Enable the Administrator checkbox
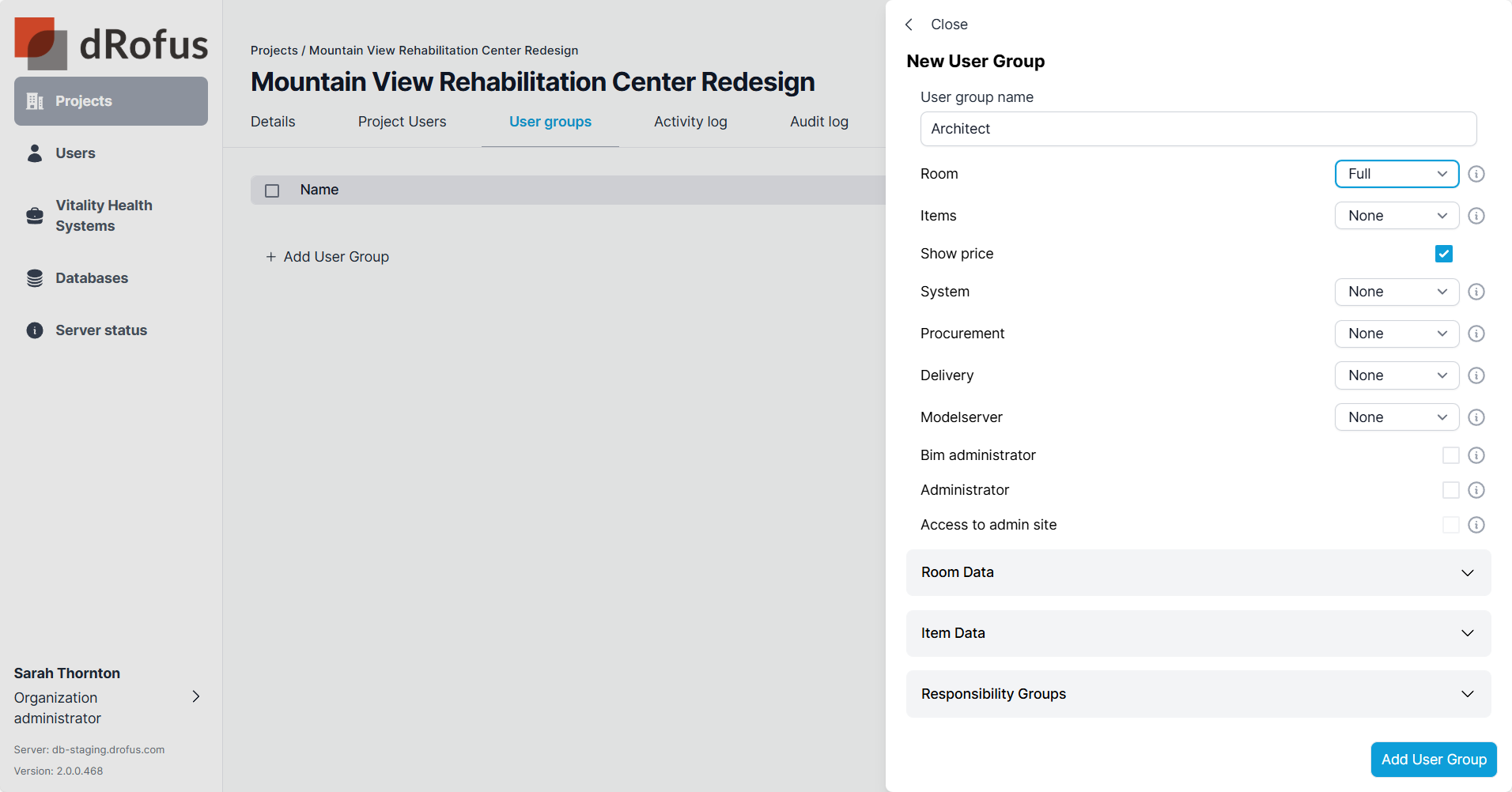The image size is (1512, 792). click(x=1450, y=490)
